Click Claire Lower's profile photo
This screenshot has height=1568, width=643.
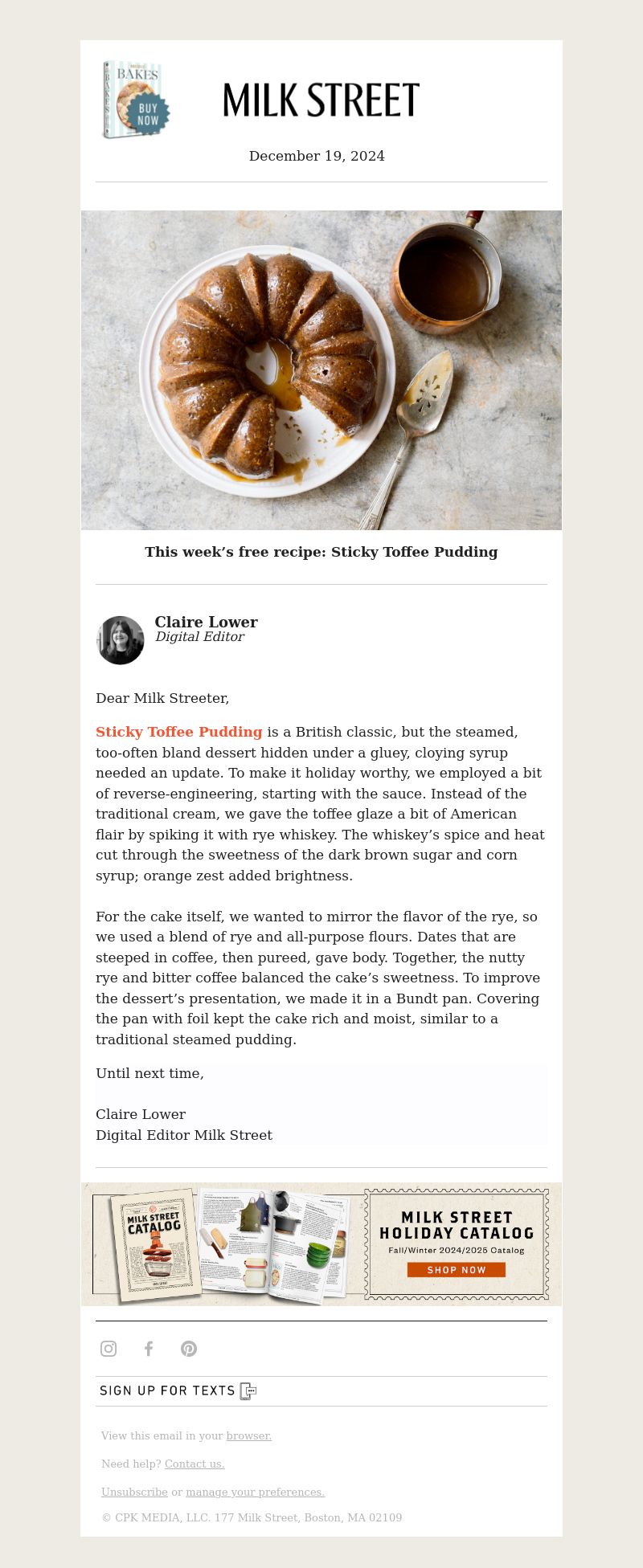pyautogui.click(x=121, y=640)
